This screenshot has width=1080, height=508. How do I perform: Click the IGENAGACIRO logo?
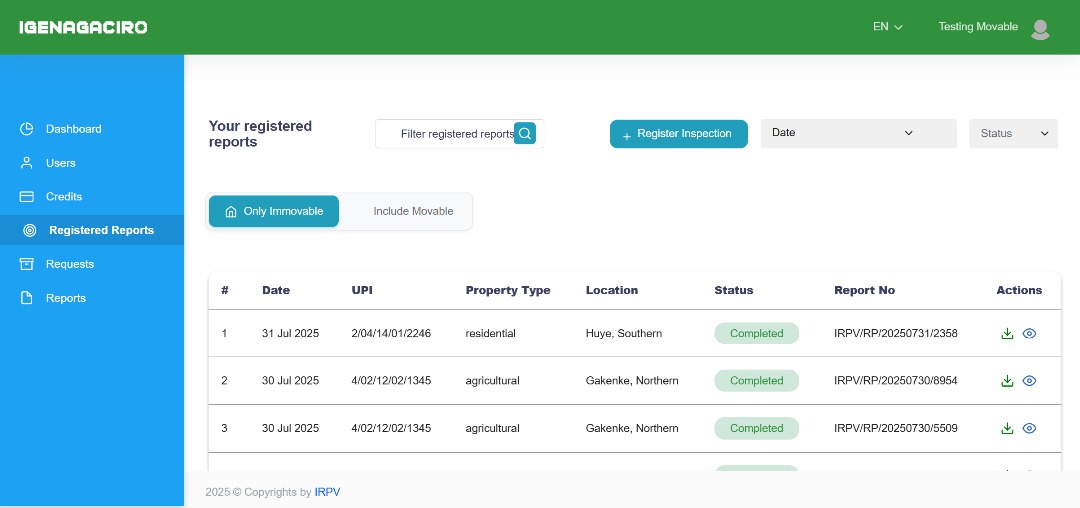[x=83, y=28]
